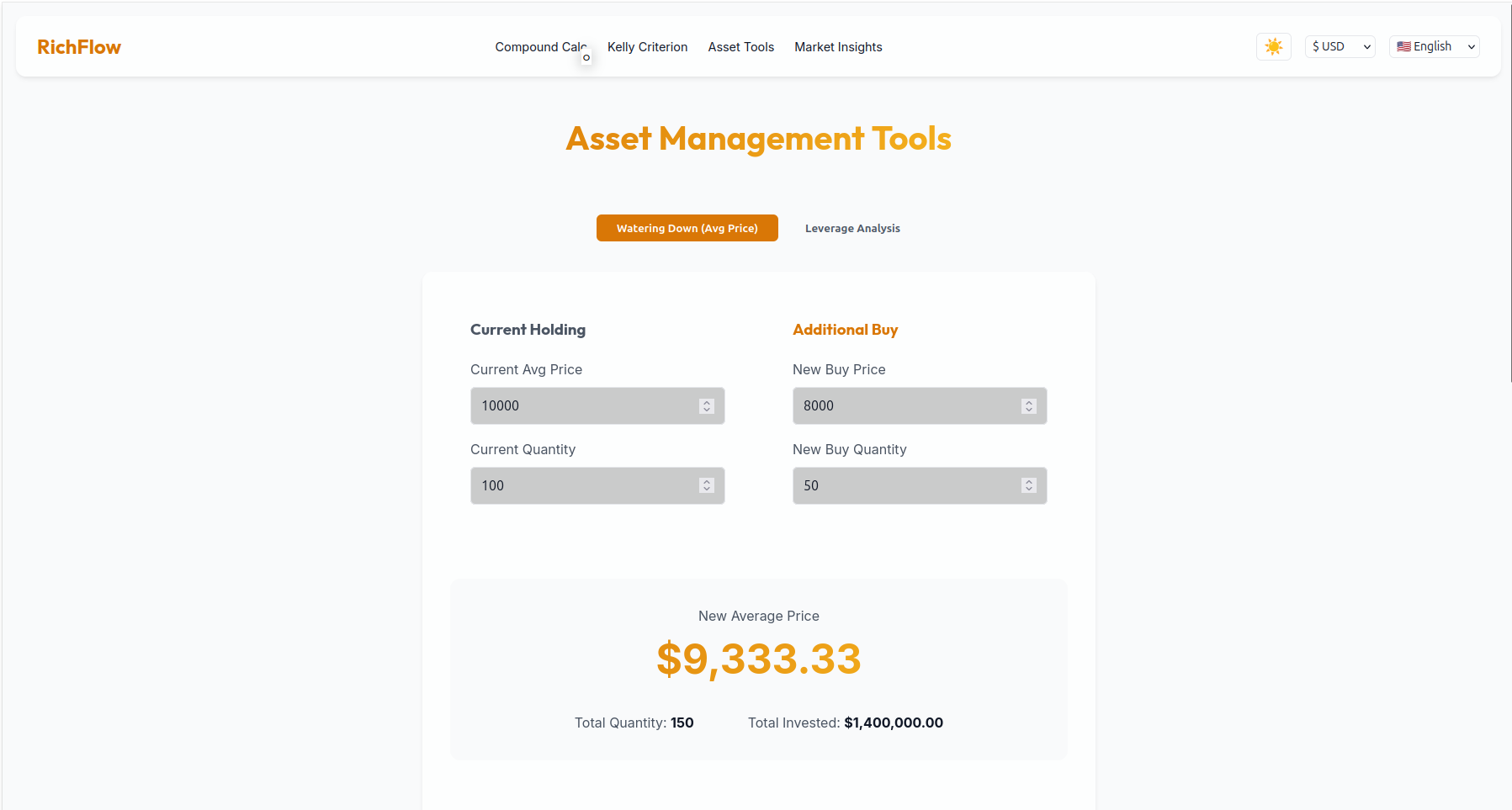The image size is (1512, 810).
Task: Increment Current Quantity with the stepper arrow
Action: point(707,480)
